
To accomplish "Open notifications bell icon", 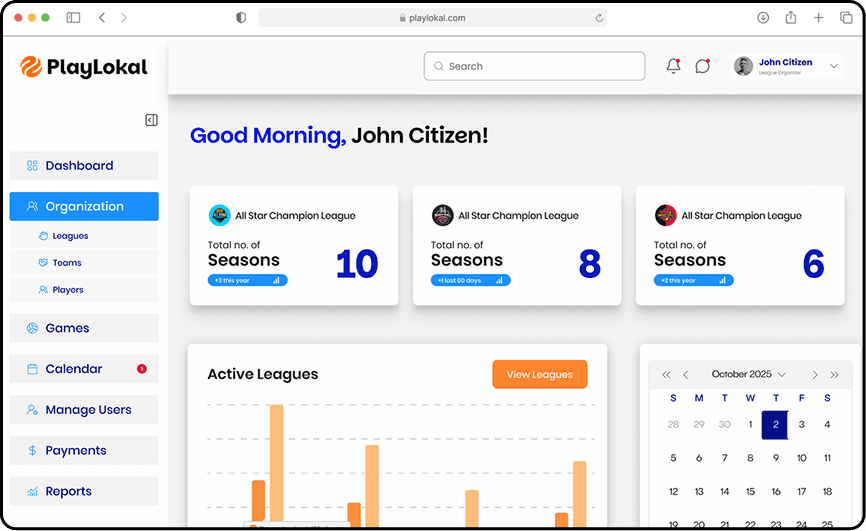I will 673,66.
